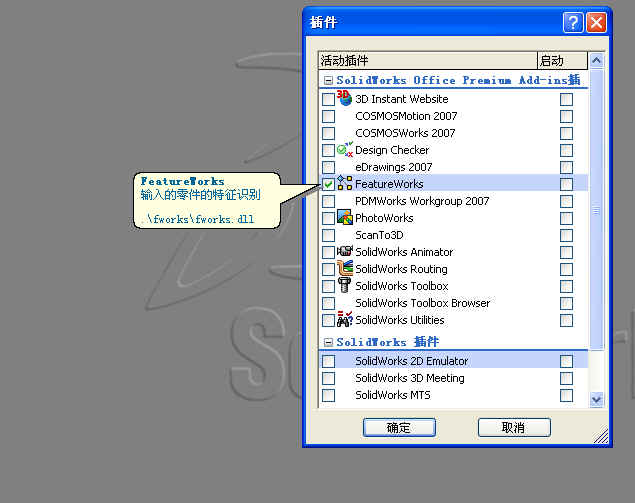The width and height of the screenshot is (635, 503).
Task: Enable COSMOSWorks 2007 active checkbox
Action: pyautogui.click(x=328, y=134)
